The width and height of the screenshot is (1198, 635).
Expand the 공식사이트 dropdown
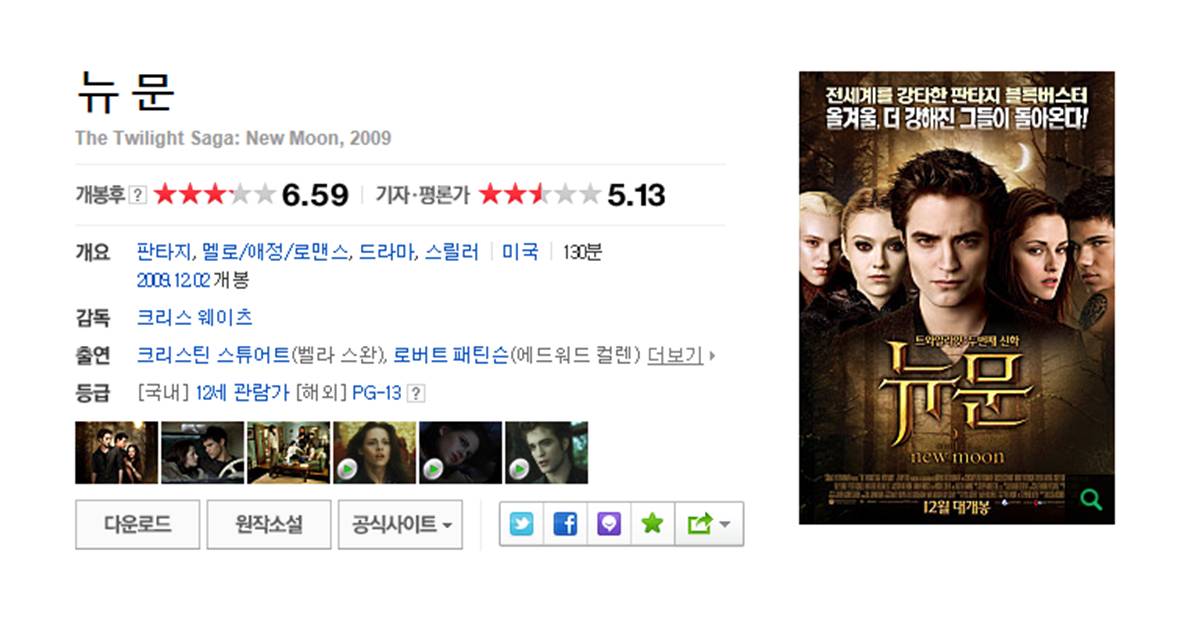(x=400, y=524)
